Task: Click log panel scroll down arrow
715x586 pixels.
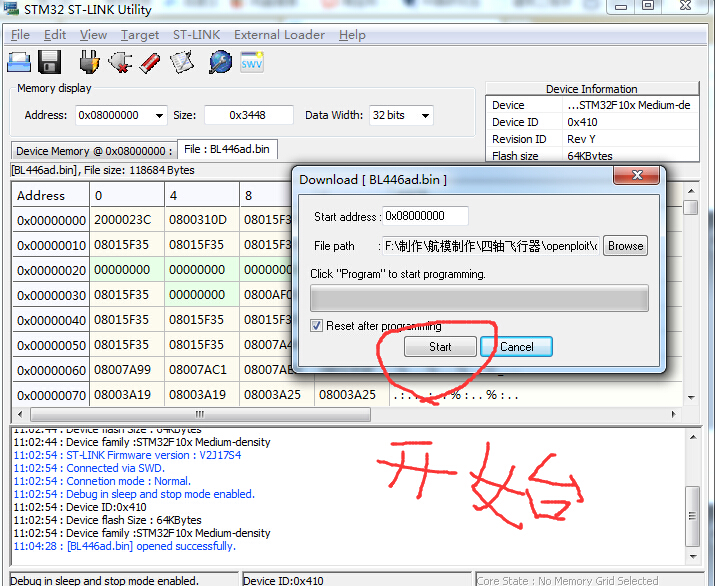Action: coord(693,556)
